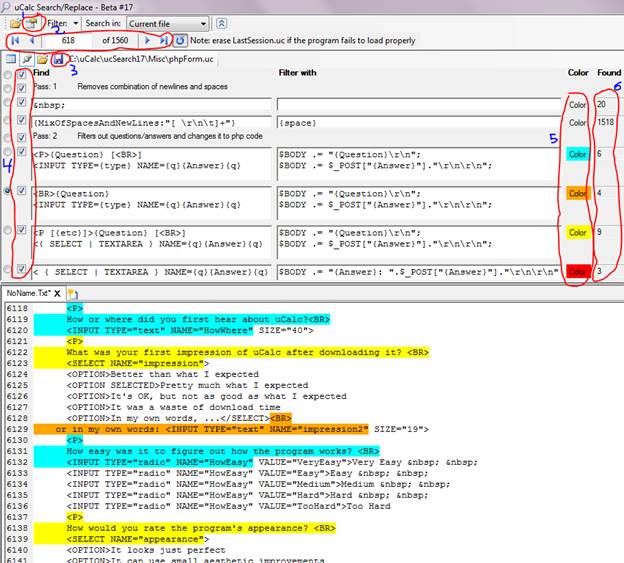624x563 pixels.
Task: Go to the previous match arrow
Action: [32, 41]
